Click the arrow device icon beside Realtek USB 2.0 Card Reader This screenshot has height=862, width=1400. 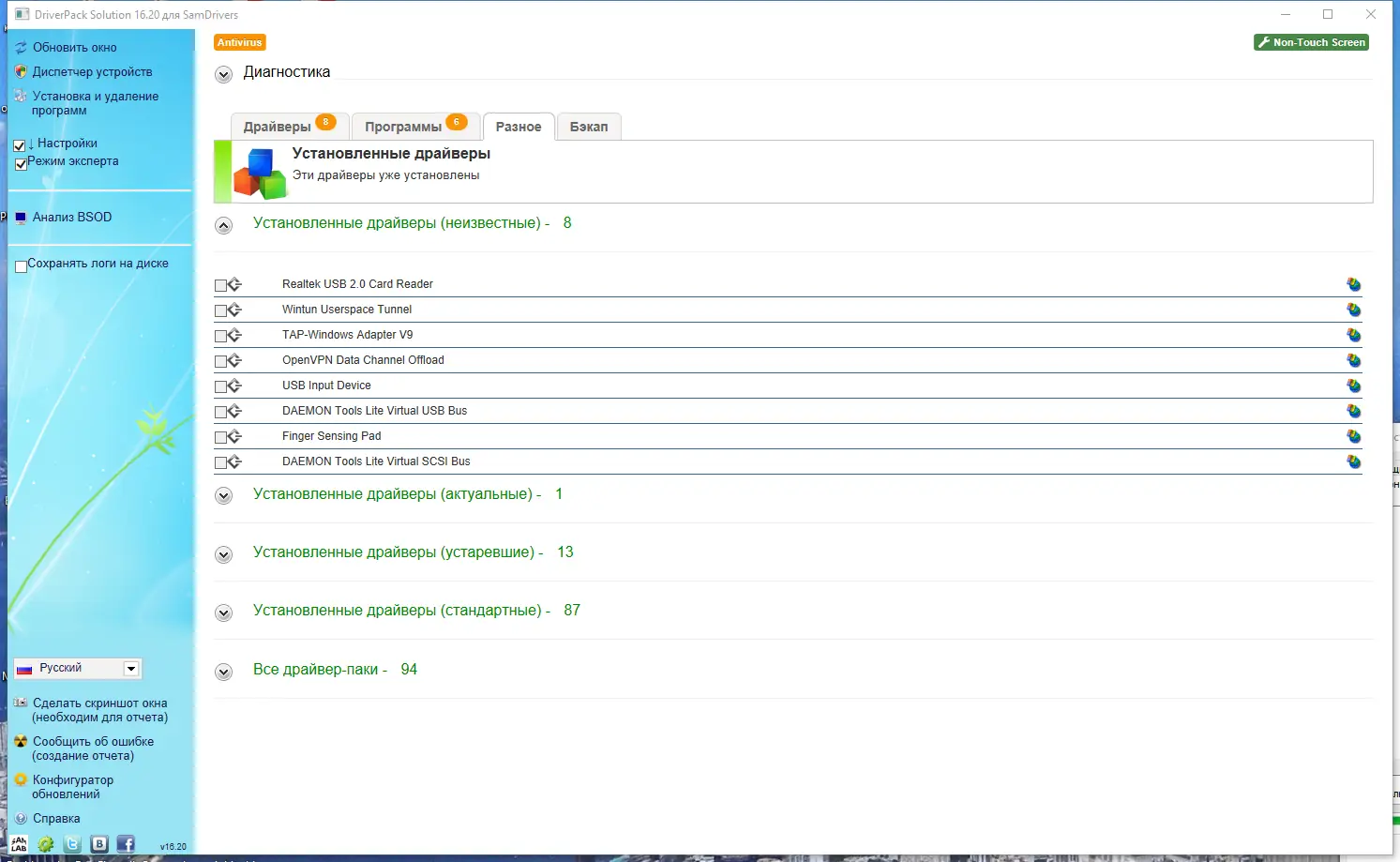click(x=234, y=284)
